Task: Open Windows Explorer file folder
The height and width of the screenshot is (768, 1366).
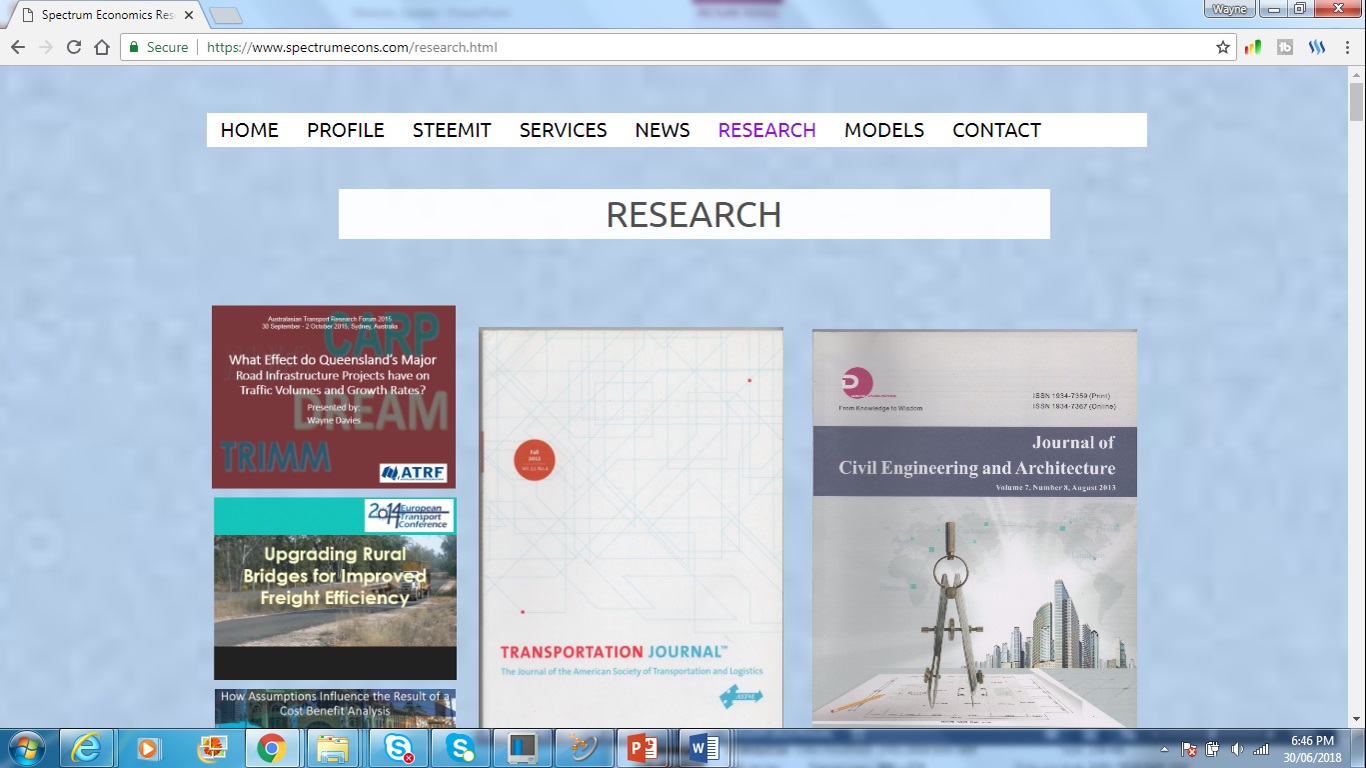Action: (334, 748)
